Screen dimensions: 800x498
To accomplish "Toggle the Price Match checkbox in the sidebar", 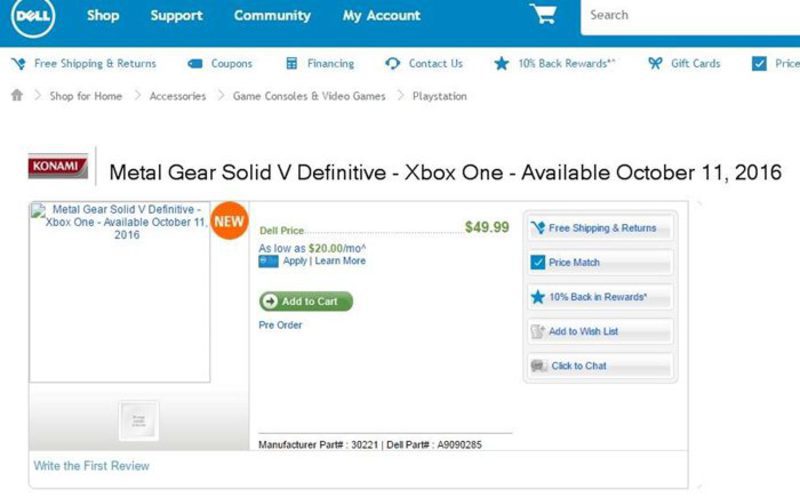I will [x=537, y=263].
